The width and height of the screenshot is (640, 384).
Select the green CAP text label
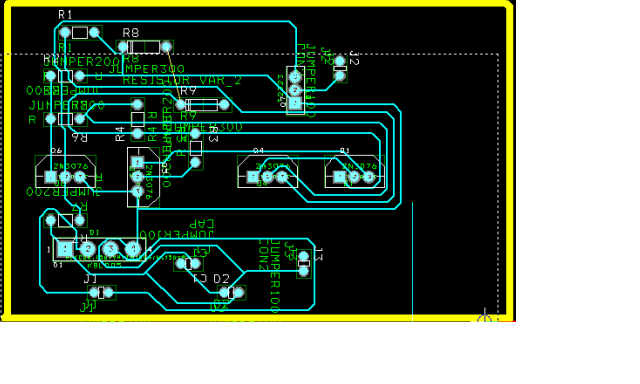pos(202,224)
